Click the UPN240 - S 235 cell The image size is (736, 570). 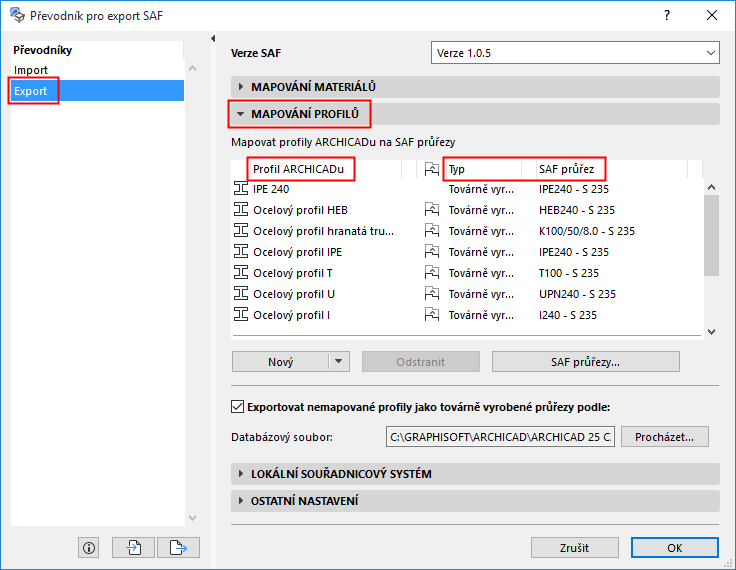tap(577, 294)
